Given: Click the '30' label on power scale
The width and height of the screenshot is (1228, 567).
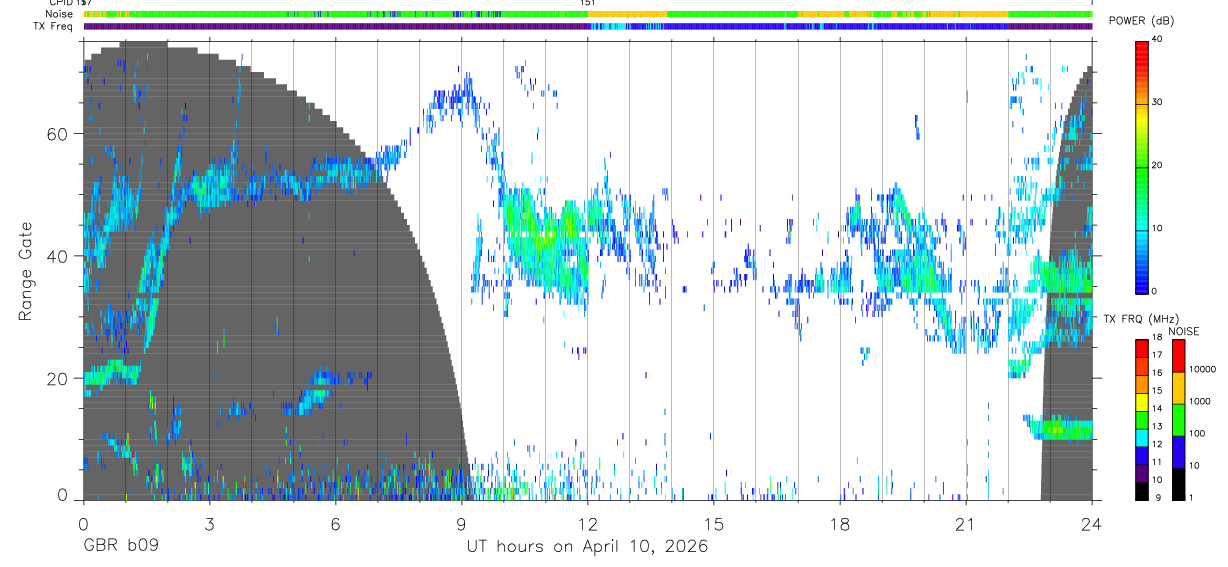Looking at the screenshot, I should pyautogui.click(x=1158, y=103).
